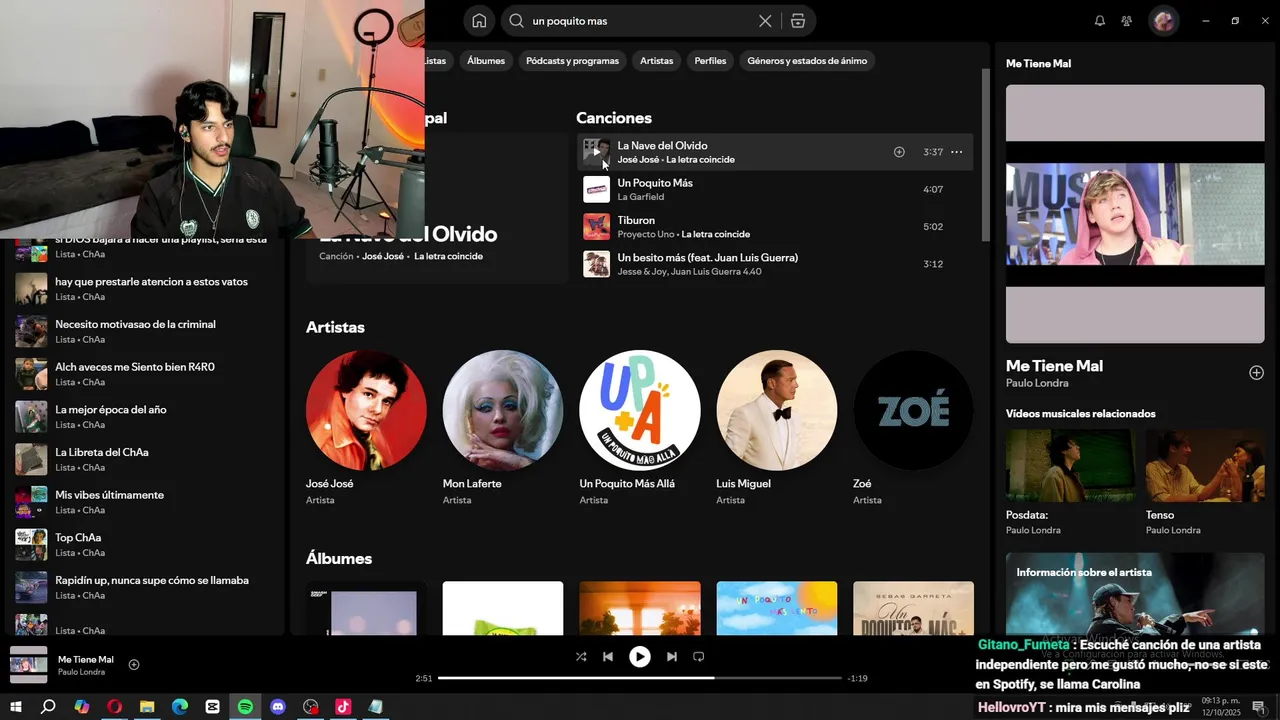Open the Windows notification center icon

[1258, 707]
